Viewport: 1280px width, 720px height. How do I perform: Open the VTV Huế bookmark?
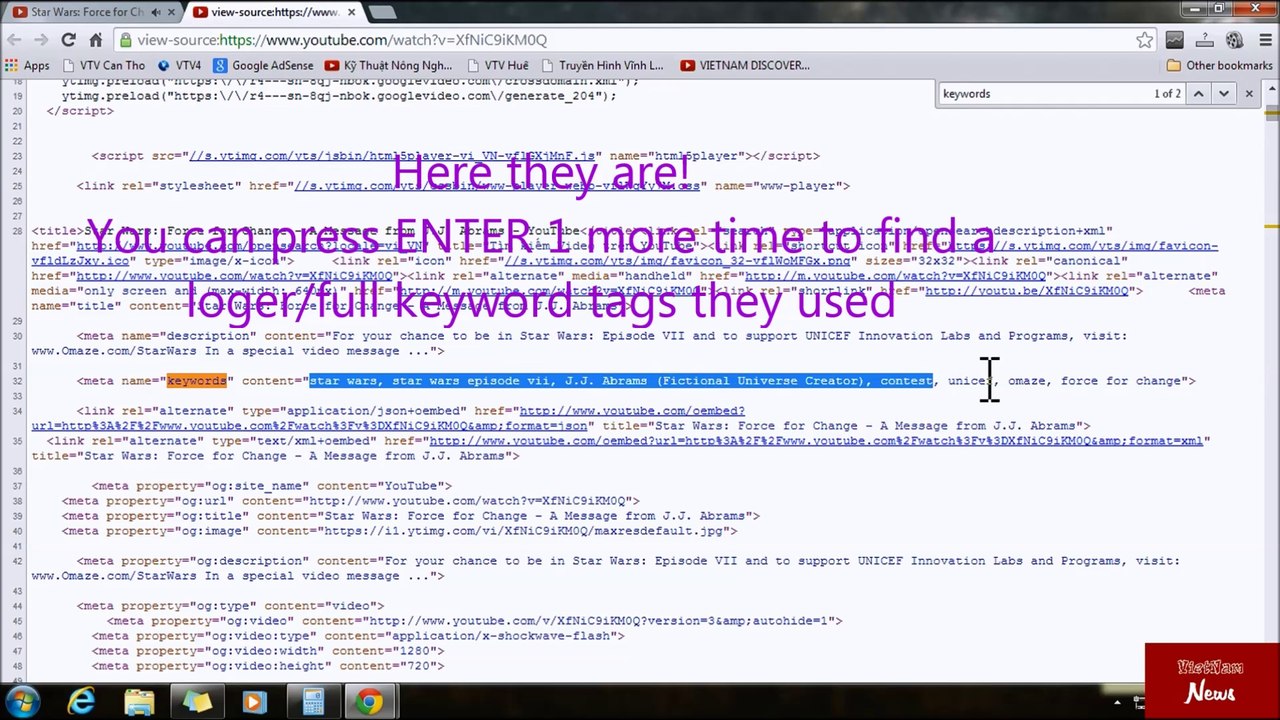coord(496,65)
